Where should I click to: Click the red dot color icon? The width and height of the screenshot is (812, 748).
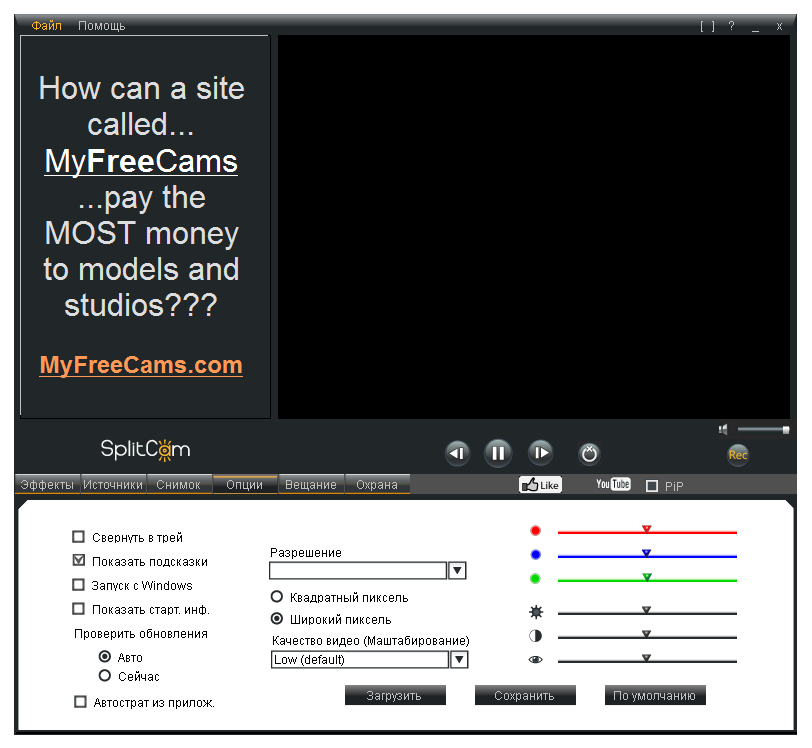(x=535, y=530)
